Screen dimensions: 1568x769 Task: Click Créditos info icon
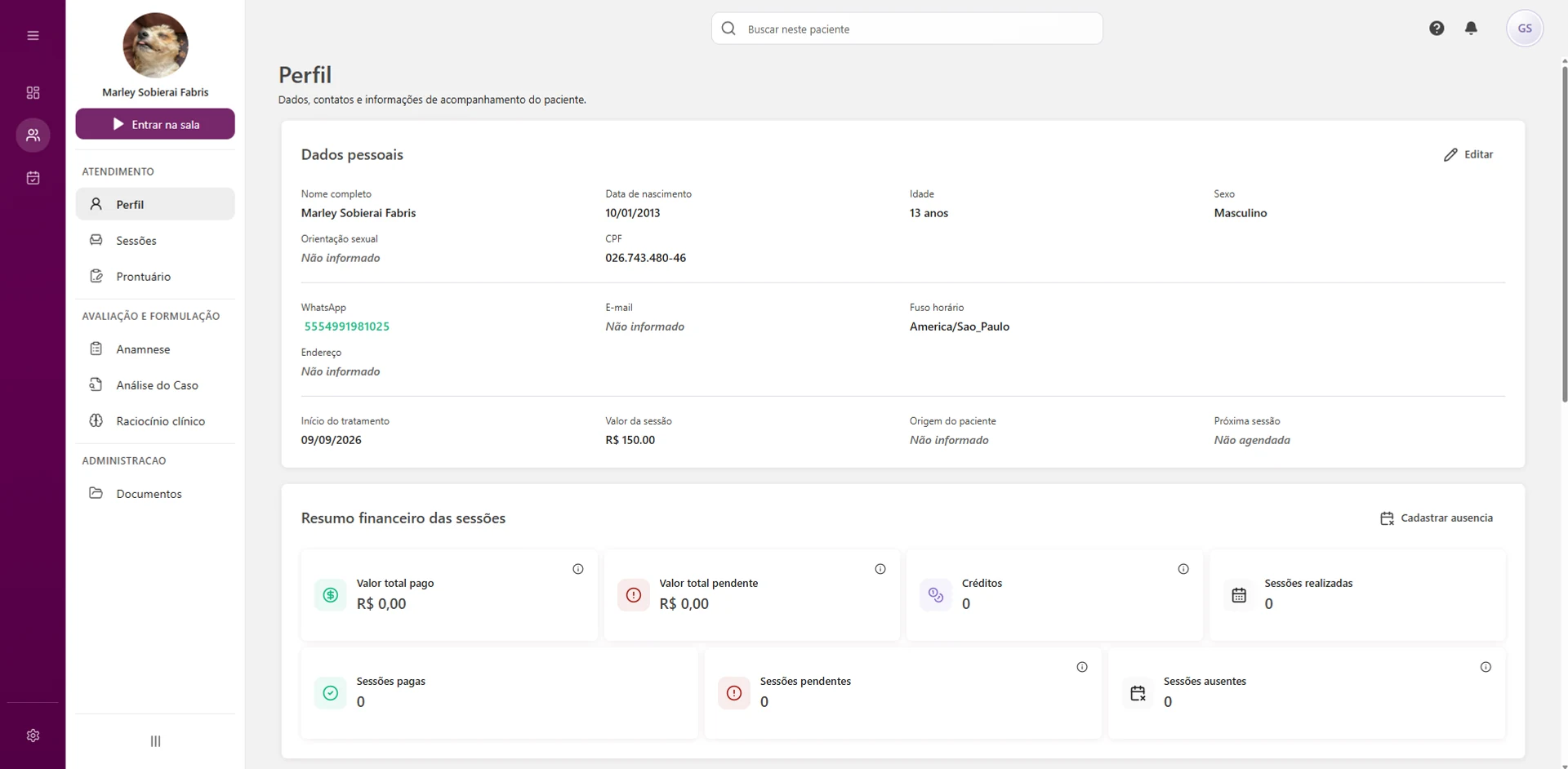(1183, 569)
